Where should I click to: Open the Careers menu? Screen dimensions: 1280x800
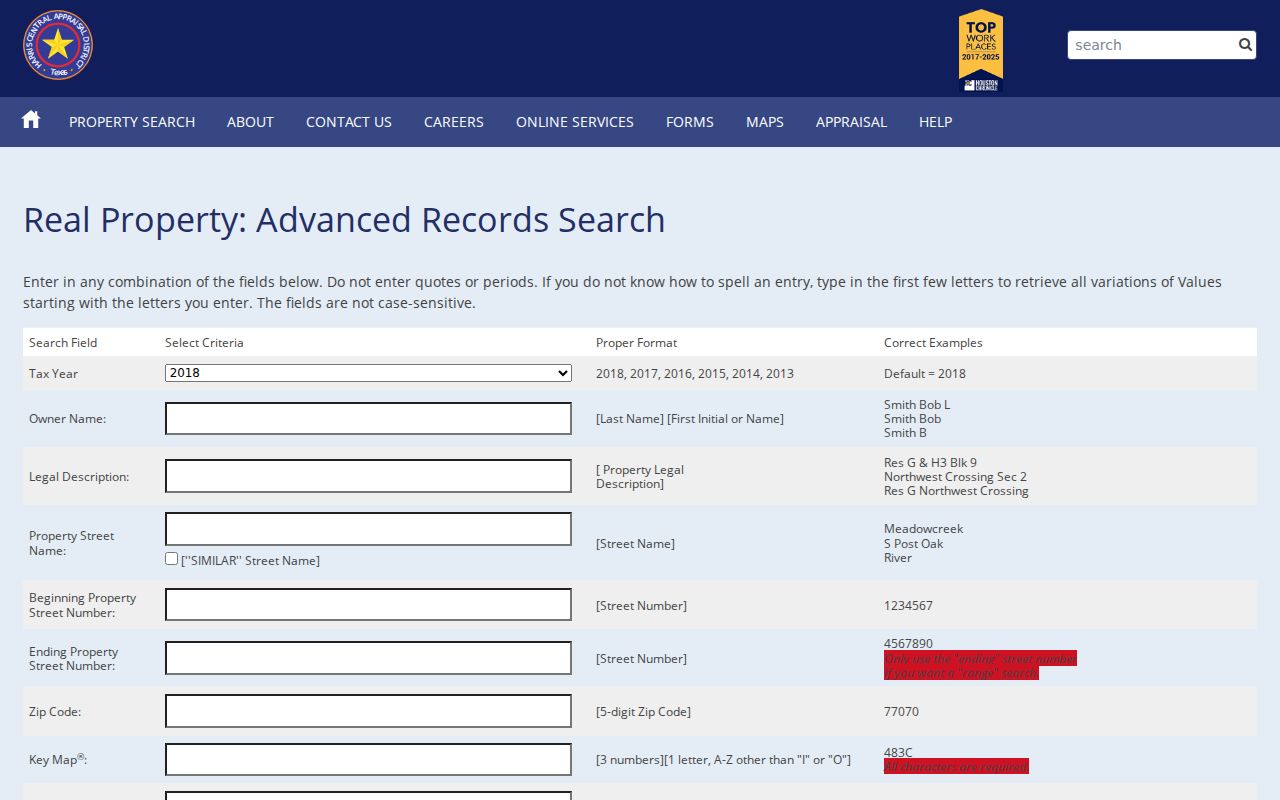pyautogui.click(x=454, y=122)
